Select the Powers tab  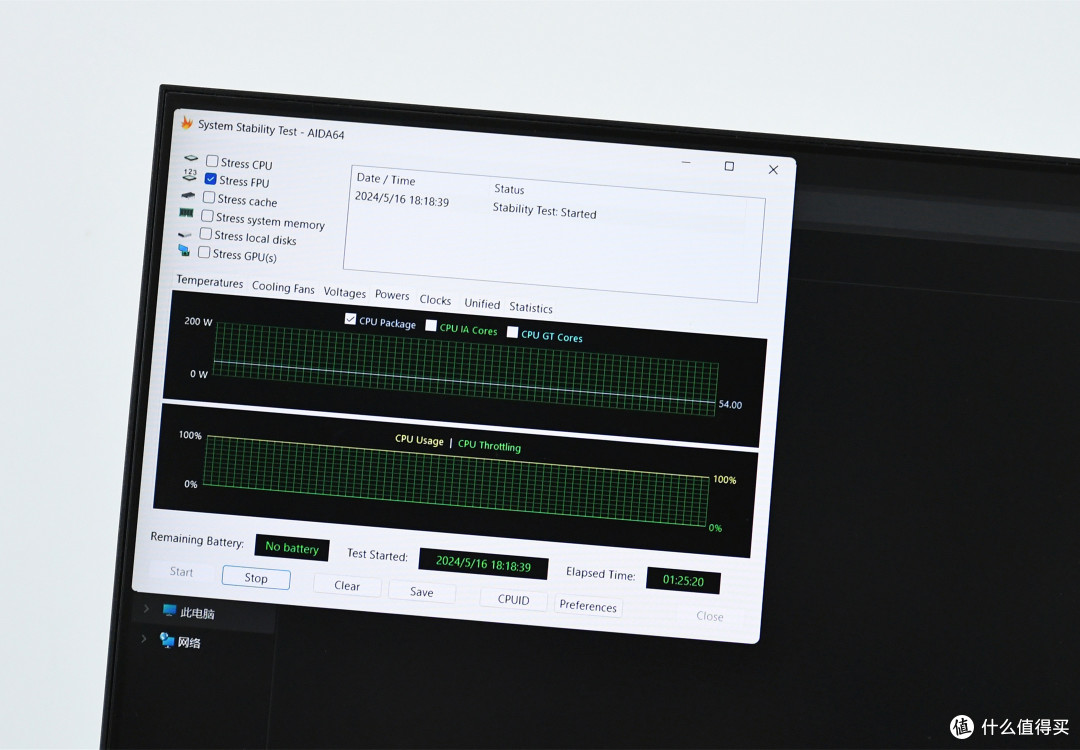(392, 295)
